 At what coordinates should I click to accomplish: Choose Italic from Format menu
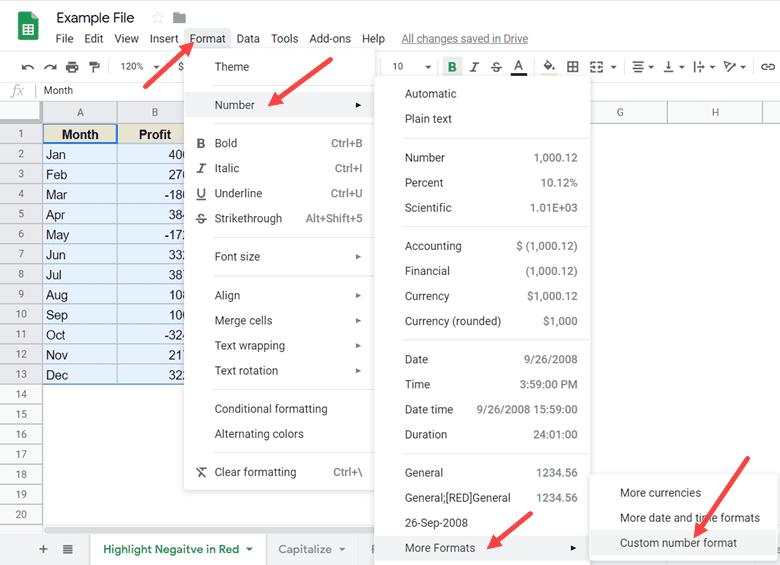click(x=279, y=168)
